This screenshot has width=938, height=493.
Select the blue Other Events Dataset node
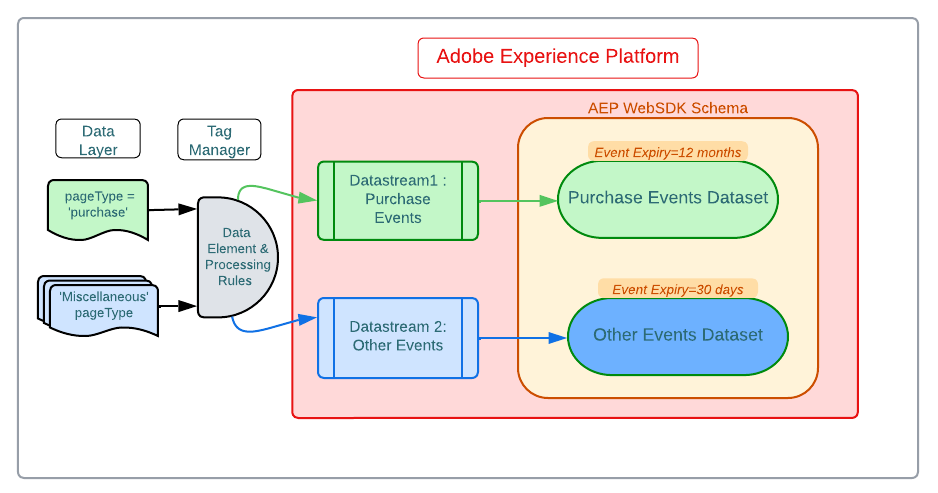pos(677,336)
